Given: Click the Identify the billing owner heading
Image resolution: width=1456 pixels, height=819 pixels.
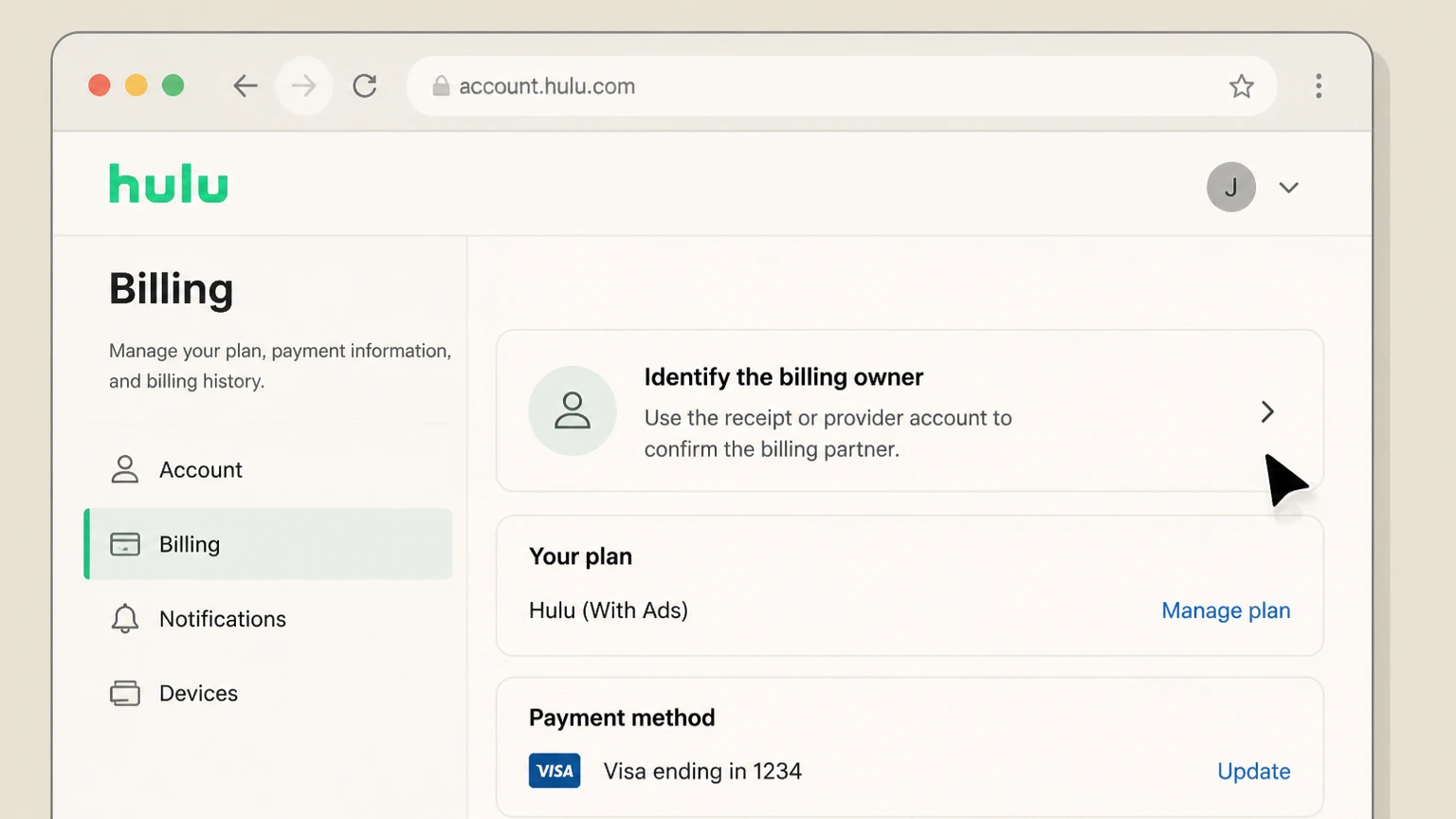Looking at the screenshot, I should pyautogui.click(x=783, y=377).
